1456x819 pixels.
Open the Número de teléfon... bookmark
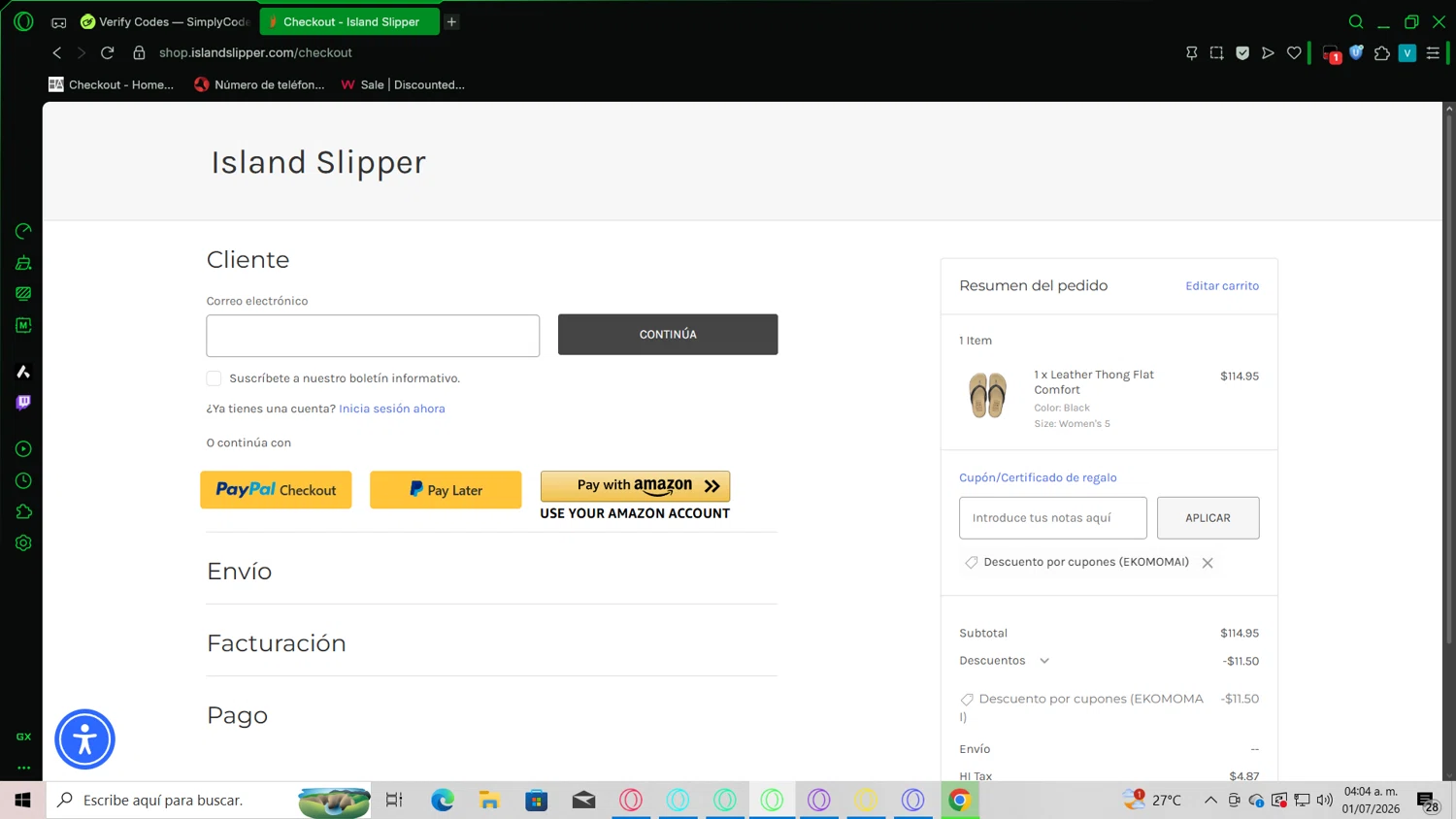[259, 84]
